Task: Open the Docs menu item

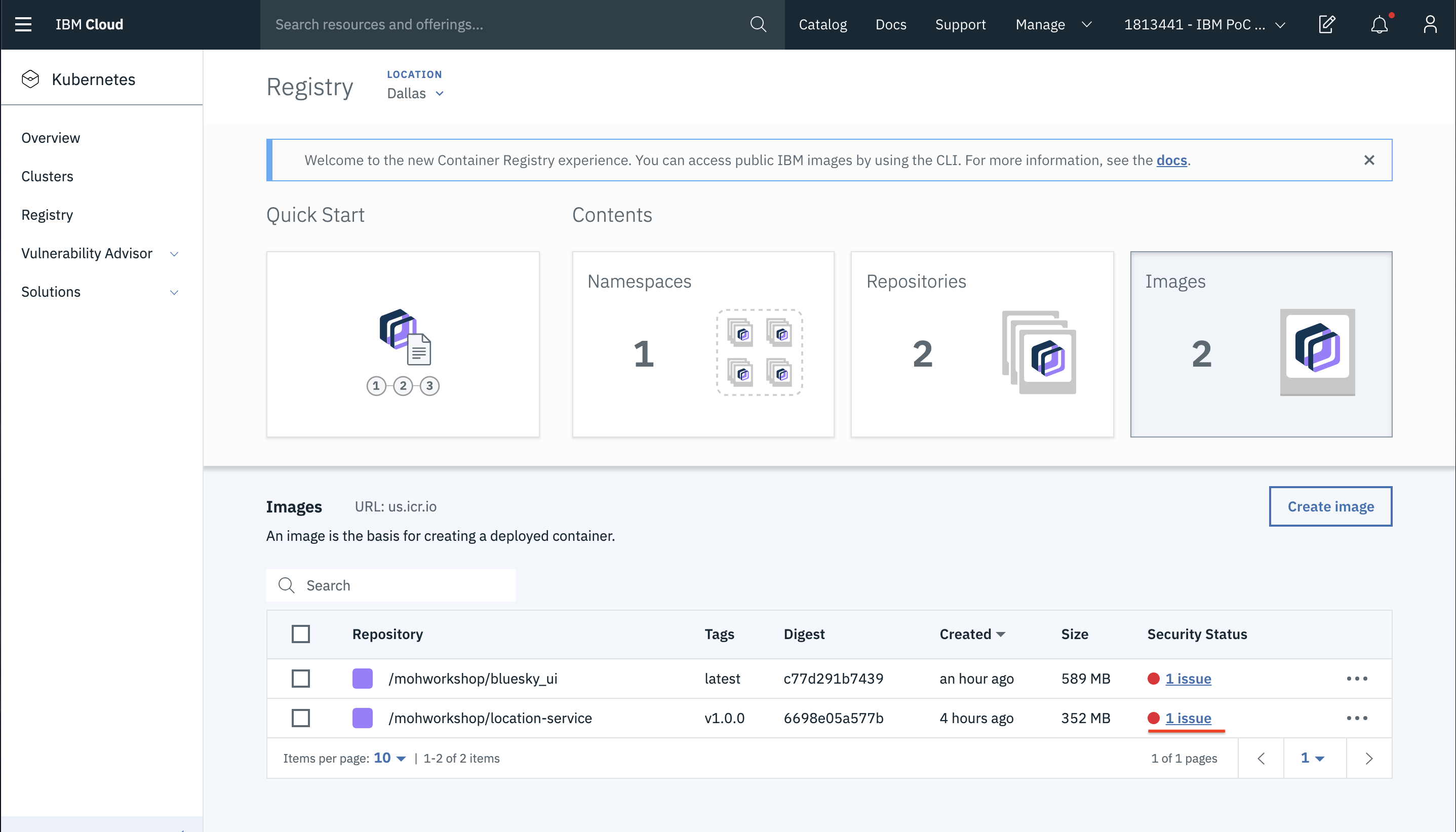Action: click(891, 24)
